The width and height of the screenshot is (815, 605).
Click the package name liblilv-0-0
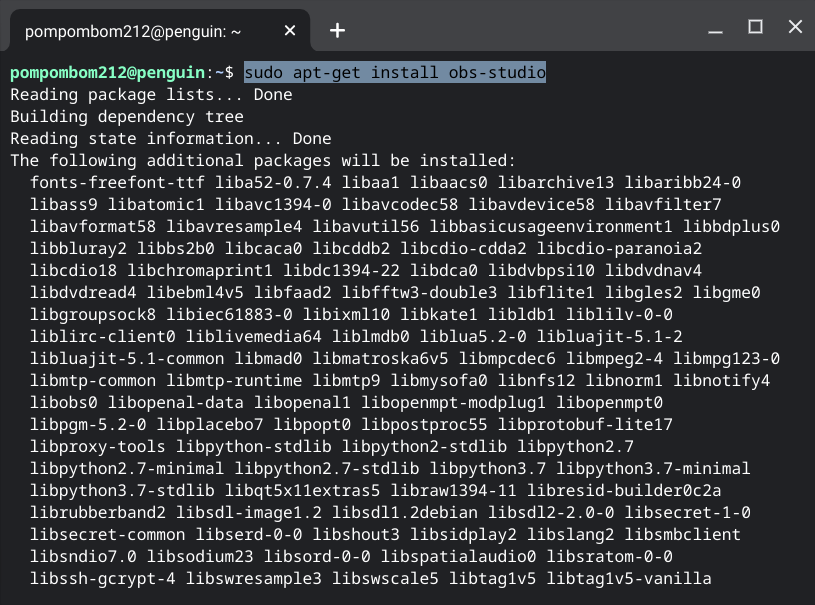click(619, 314)
